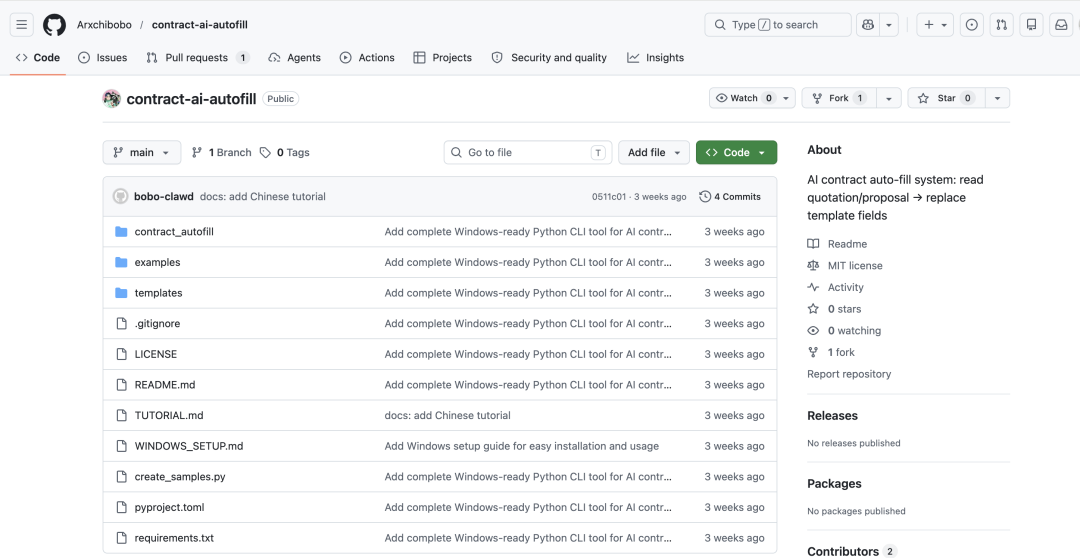Open the repositories icon in top bar

(x=1031, y=25)
